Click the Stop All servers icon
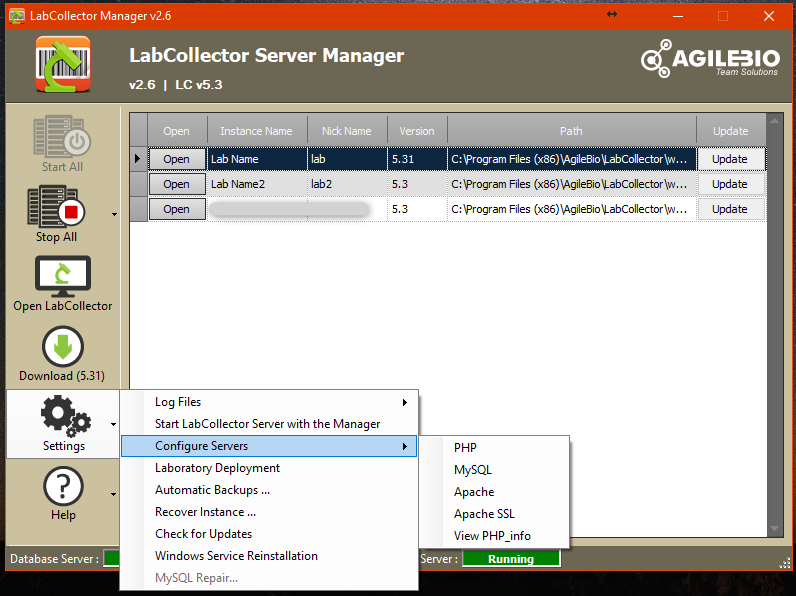 click(x=56, y=206)
